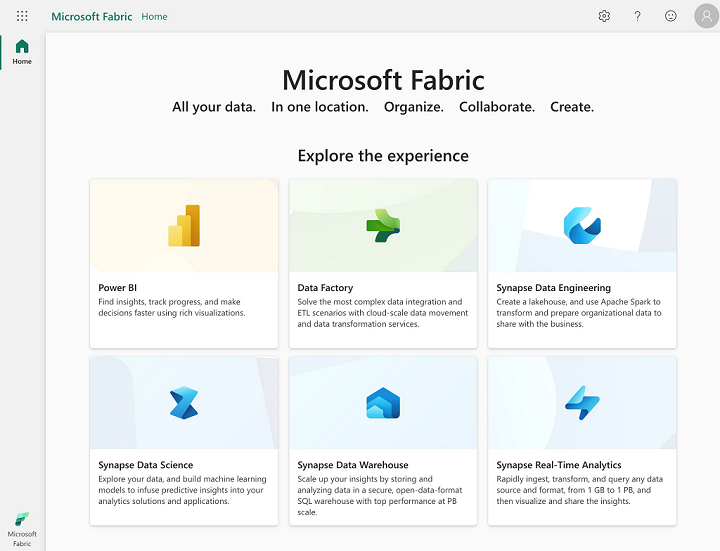Click the 'All your data.' tagline text
720x551 pixels.
214,107
